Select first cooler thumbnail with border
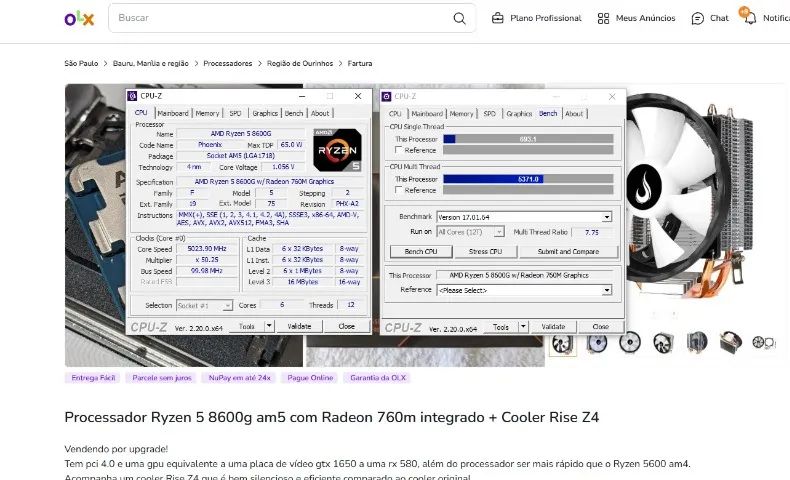Image resolution: width=790 pixels, height=480 pixels. 562,344
